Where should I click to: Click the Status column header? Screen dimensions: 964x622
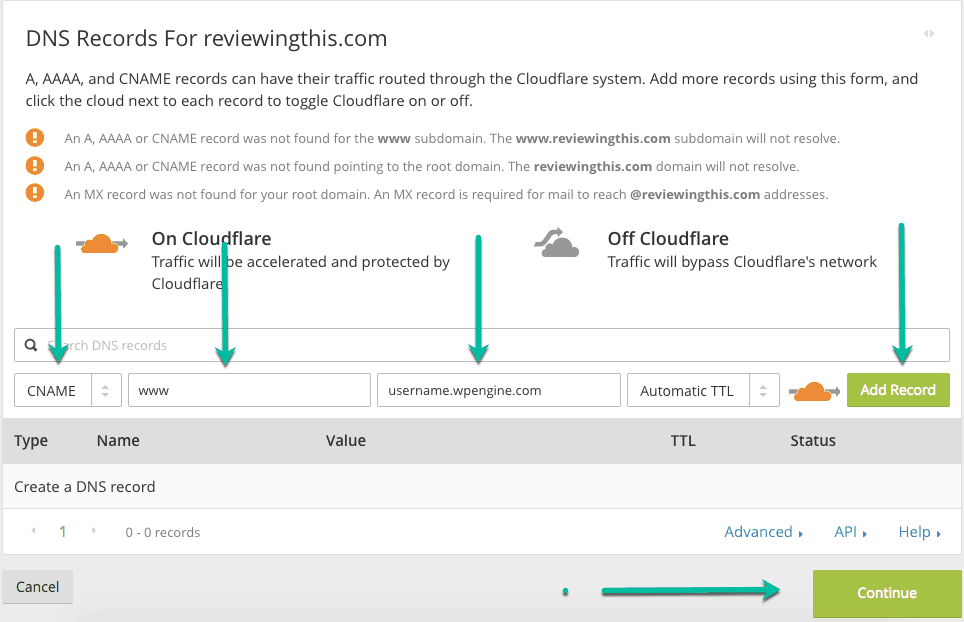pyautogui.click(x=813, y=441)
